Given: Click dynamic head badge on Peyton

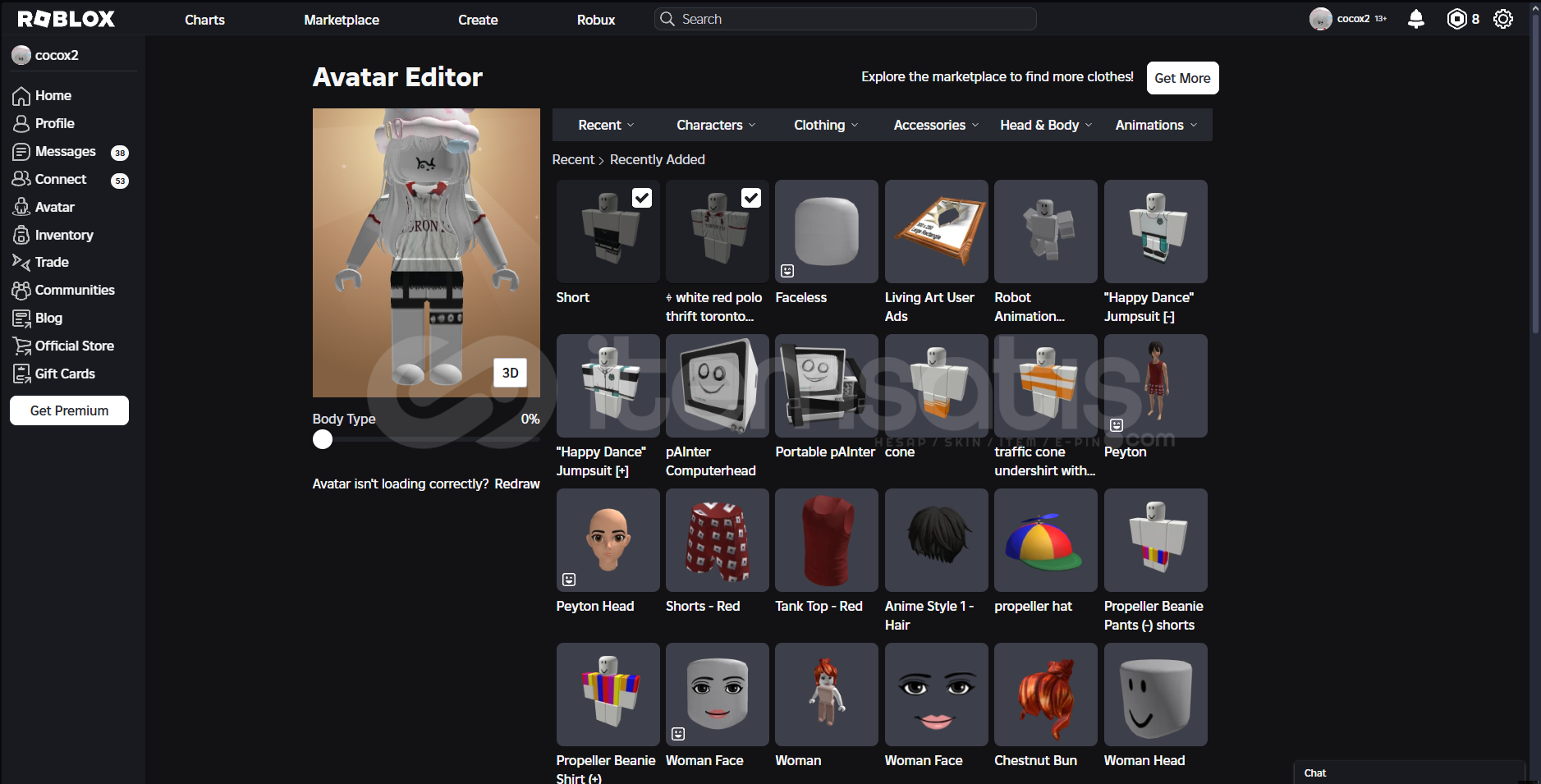Looking at the screenshot, I should [x=1117, y=425].
